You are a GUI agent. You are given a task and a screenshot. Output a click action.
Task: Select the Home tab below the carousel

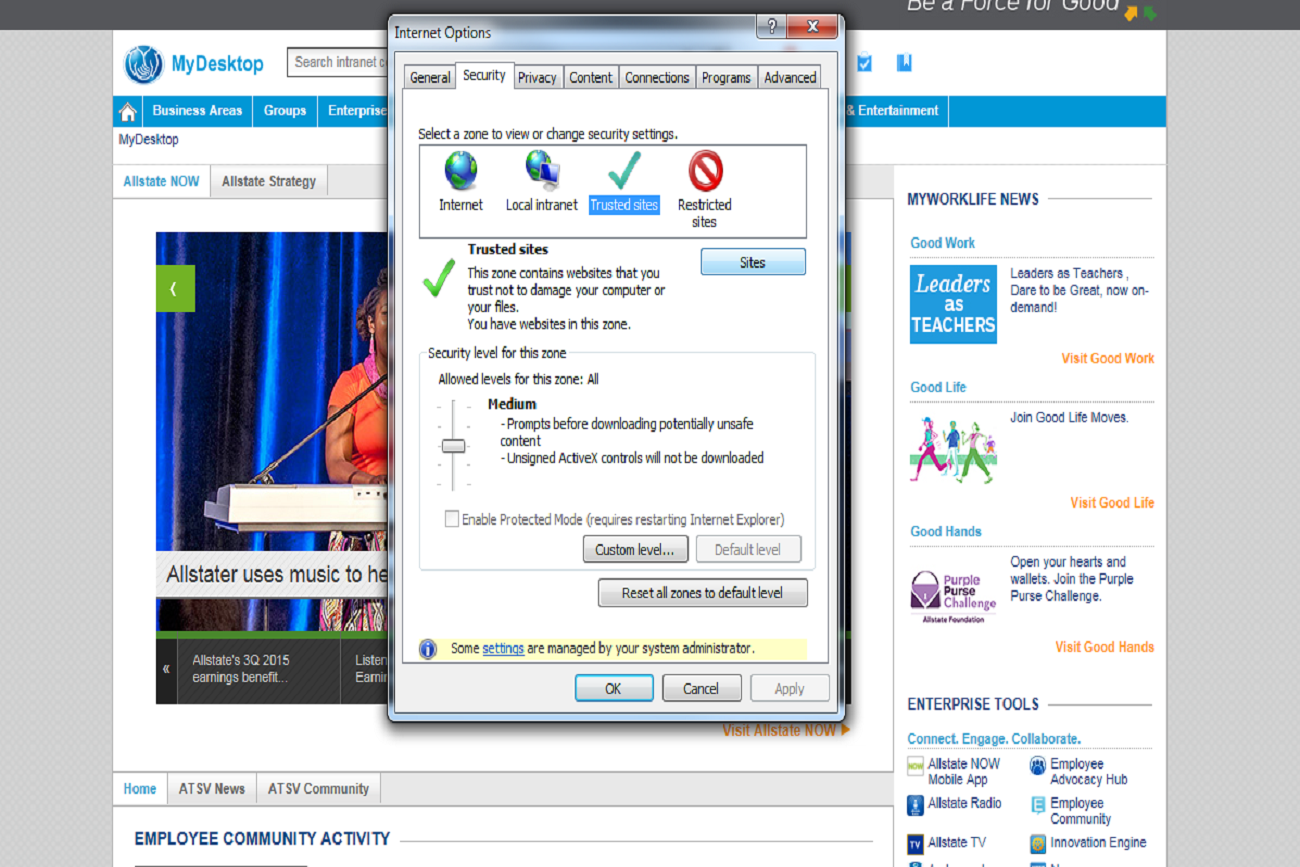click(140, 788)
